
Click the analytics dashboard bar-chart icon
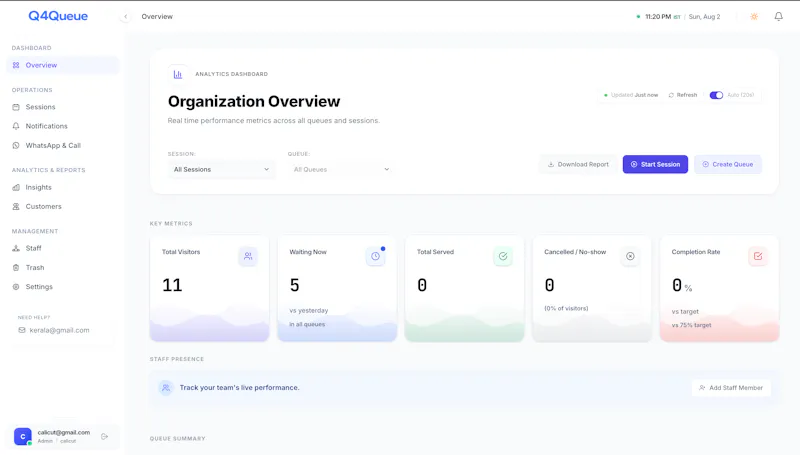(x=178, y=74)
